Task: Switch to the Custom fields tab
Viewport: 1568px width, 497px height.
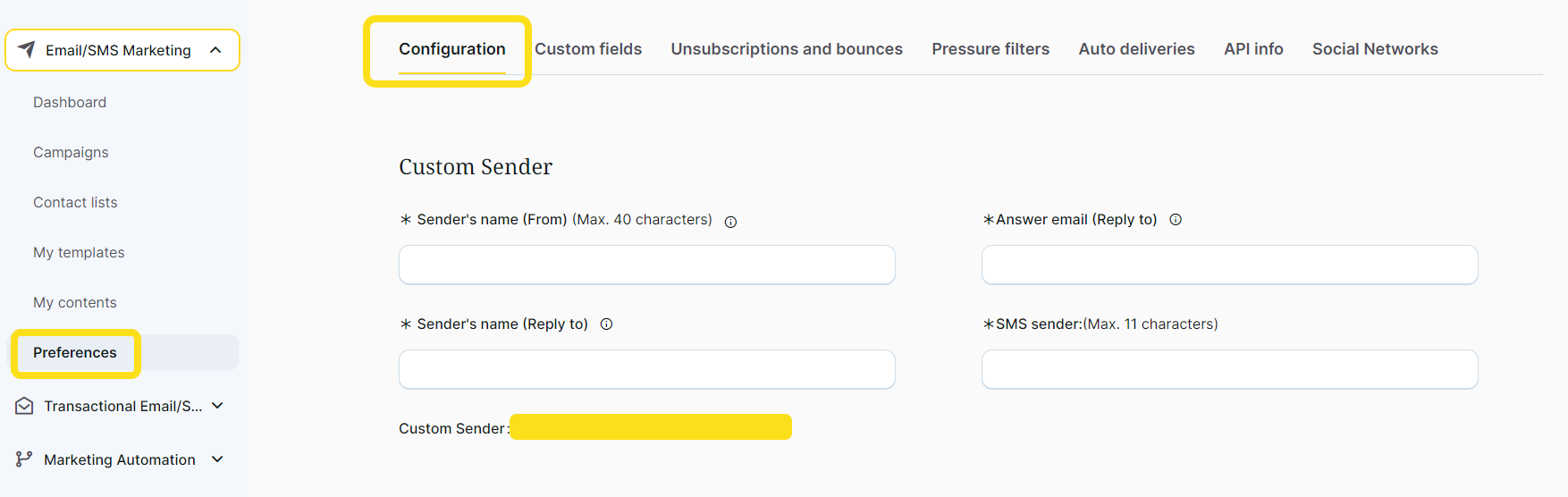Action: tap(588, 49)
